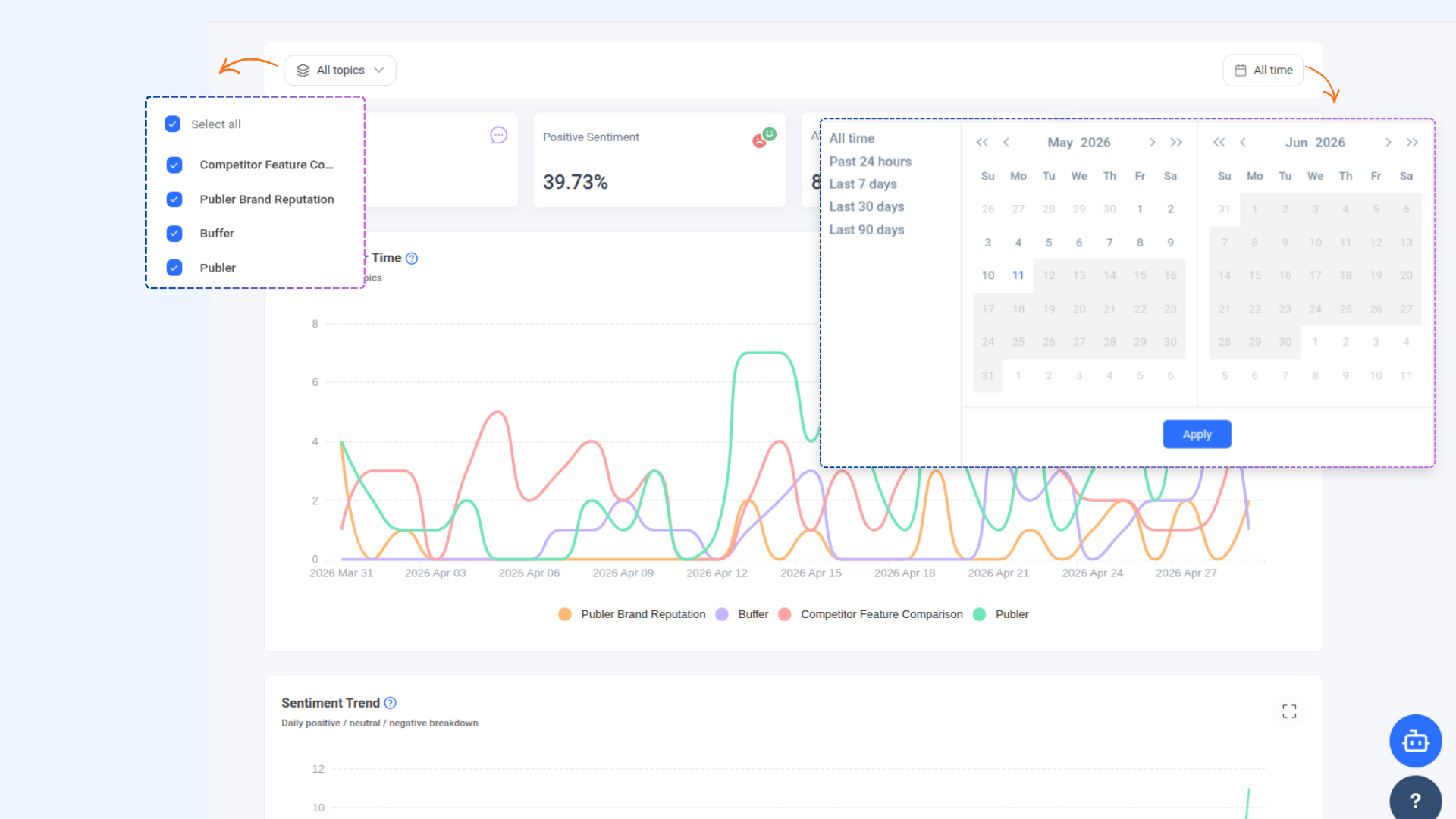Toggle the Publer topic checkbox

[x=174, y=268]
